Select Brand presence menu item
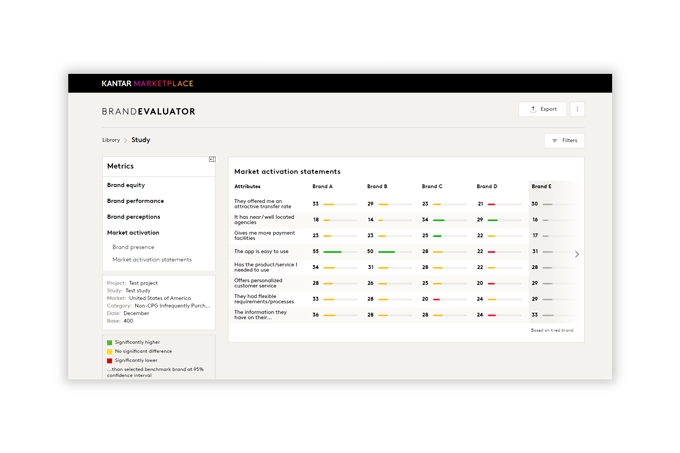The image size is (680, 453). pyautogui.click(x=132, y=246)
